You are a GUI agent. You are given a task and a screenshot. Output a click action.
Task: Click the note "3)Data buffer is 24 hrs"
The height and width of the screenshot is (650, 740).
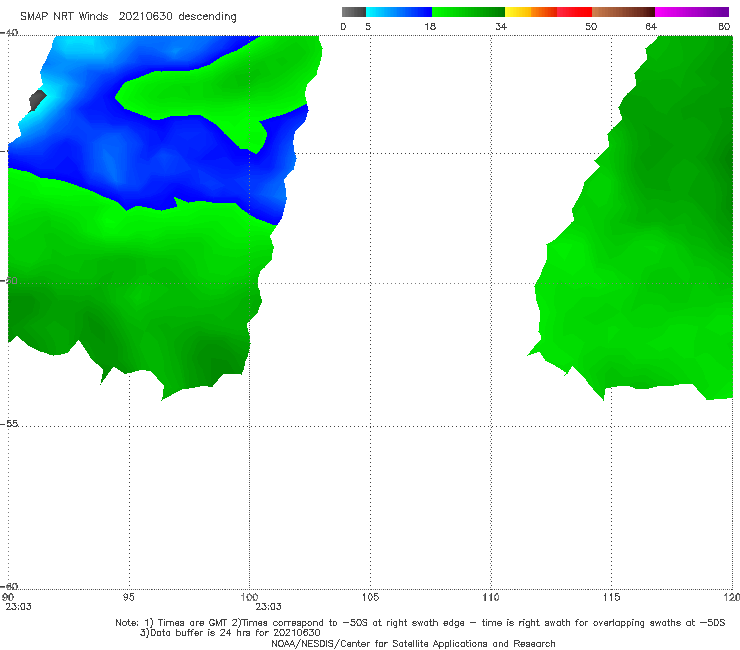230,633
